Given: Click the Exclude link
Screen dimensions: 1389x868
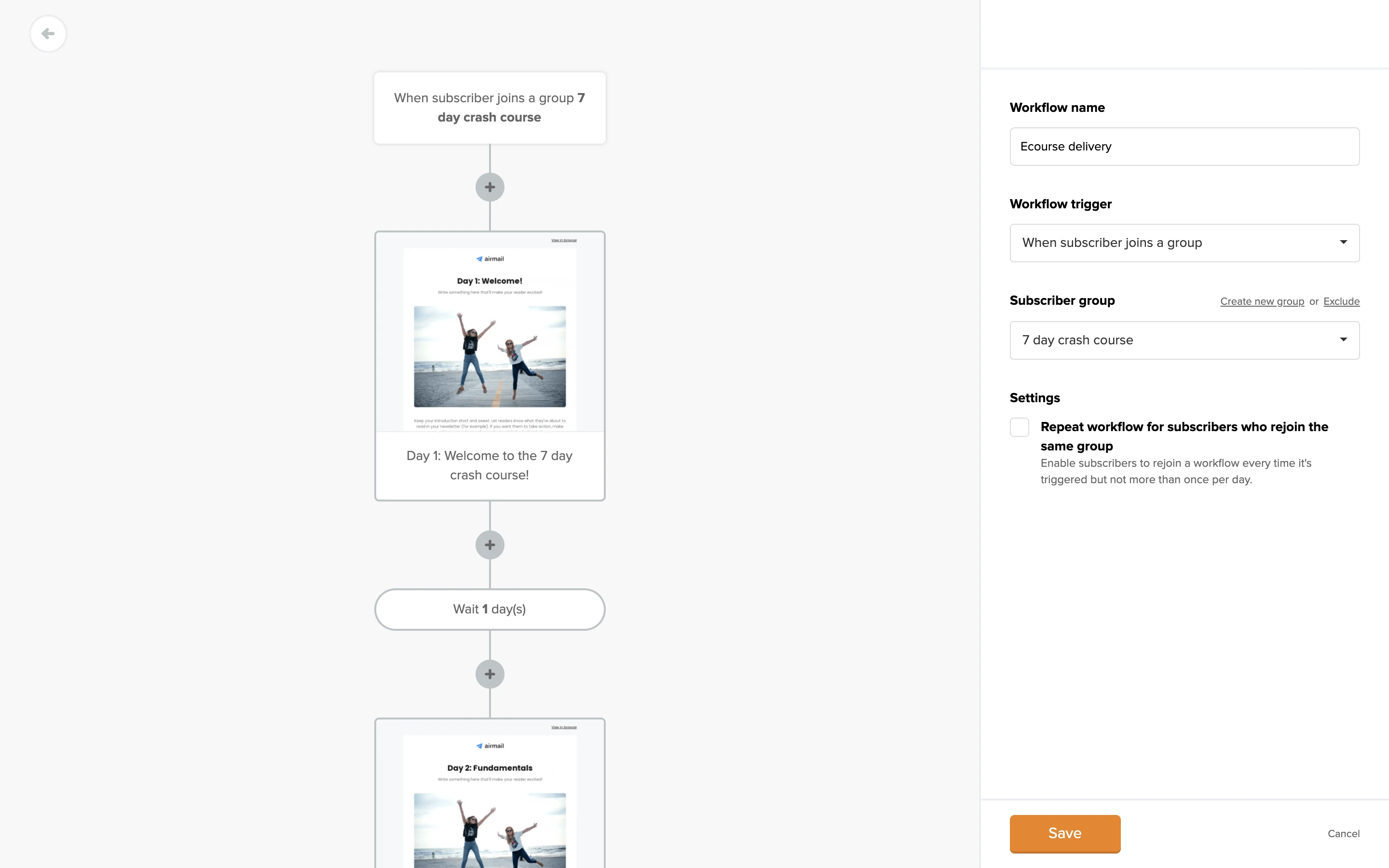Looking at the screenshot, I should tap(1341, 301).
